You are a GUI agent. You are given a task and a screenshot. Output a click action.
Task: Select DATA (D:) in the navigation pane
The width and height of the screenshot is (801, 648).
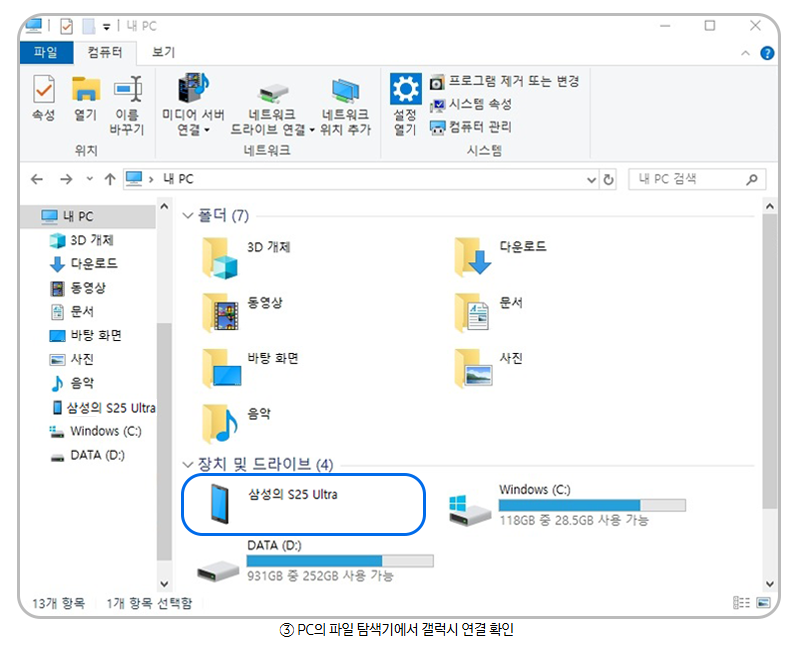[x=87, y=455]
